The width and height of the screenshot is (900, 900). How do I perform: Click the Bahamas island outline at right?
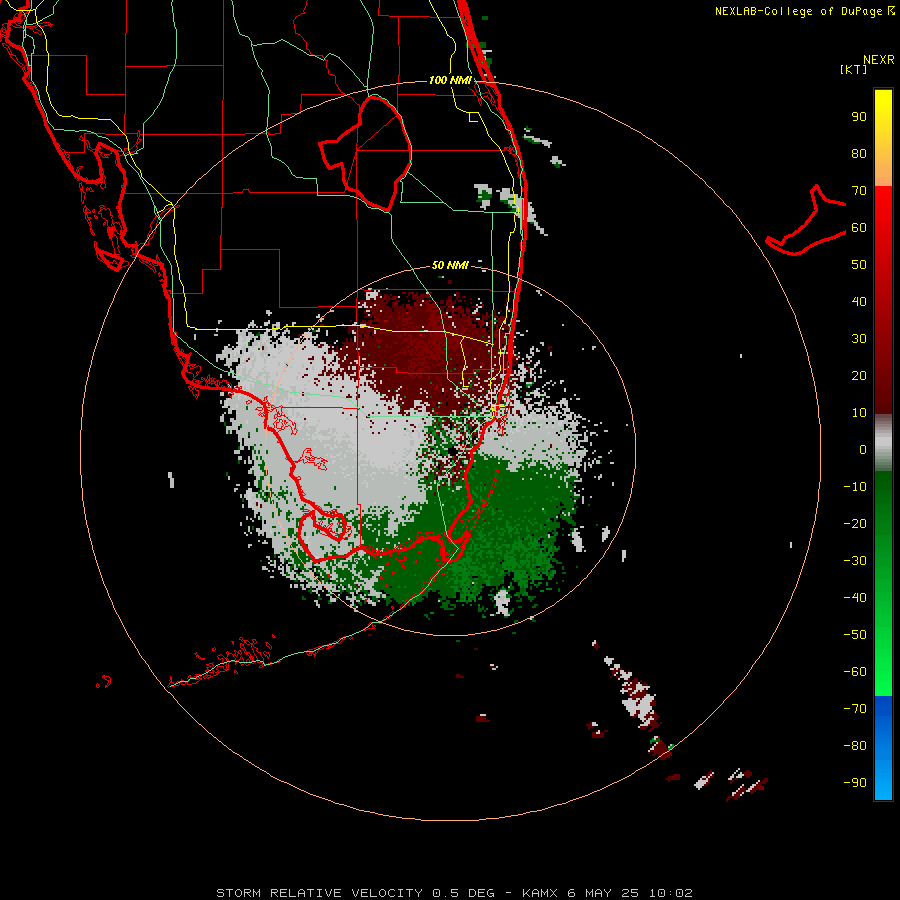point(806,220)
